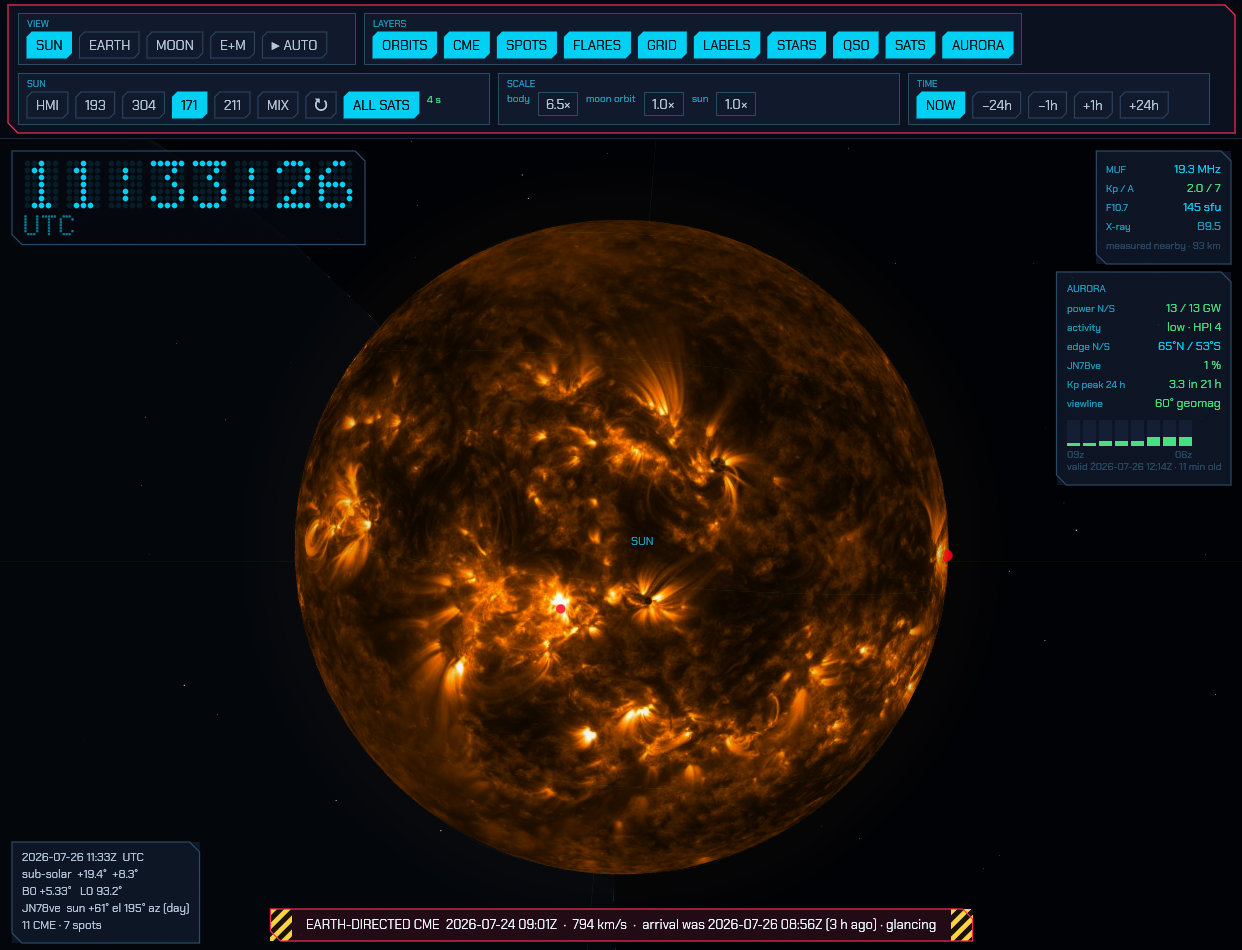Click the UTC dot-matrix clock display
Screen dimensions: 1242x950
coord(189,197)
